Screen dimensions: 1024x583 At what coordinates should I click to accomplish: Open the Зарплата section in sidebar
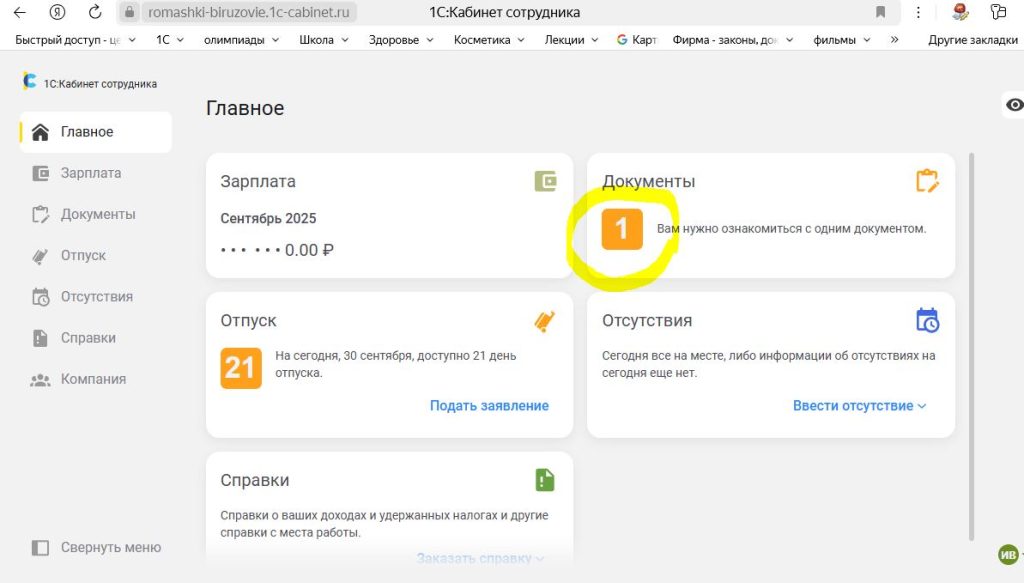point(90,173)
